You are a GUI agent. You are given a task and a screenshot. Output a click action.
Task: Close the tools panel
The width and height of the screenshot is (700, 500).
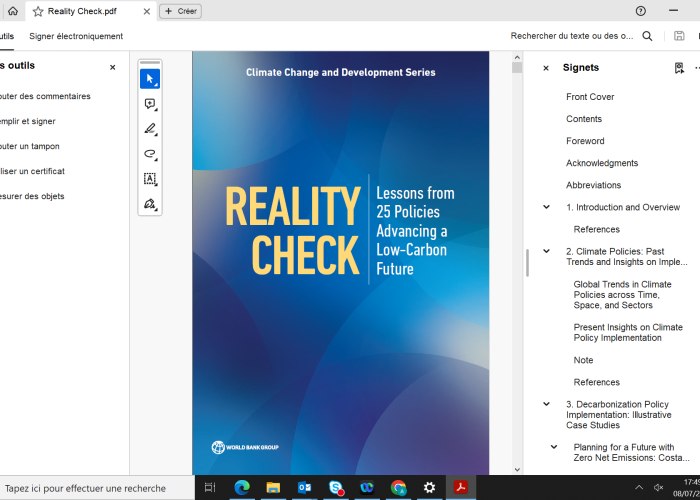[x=112, y=67]
